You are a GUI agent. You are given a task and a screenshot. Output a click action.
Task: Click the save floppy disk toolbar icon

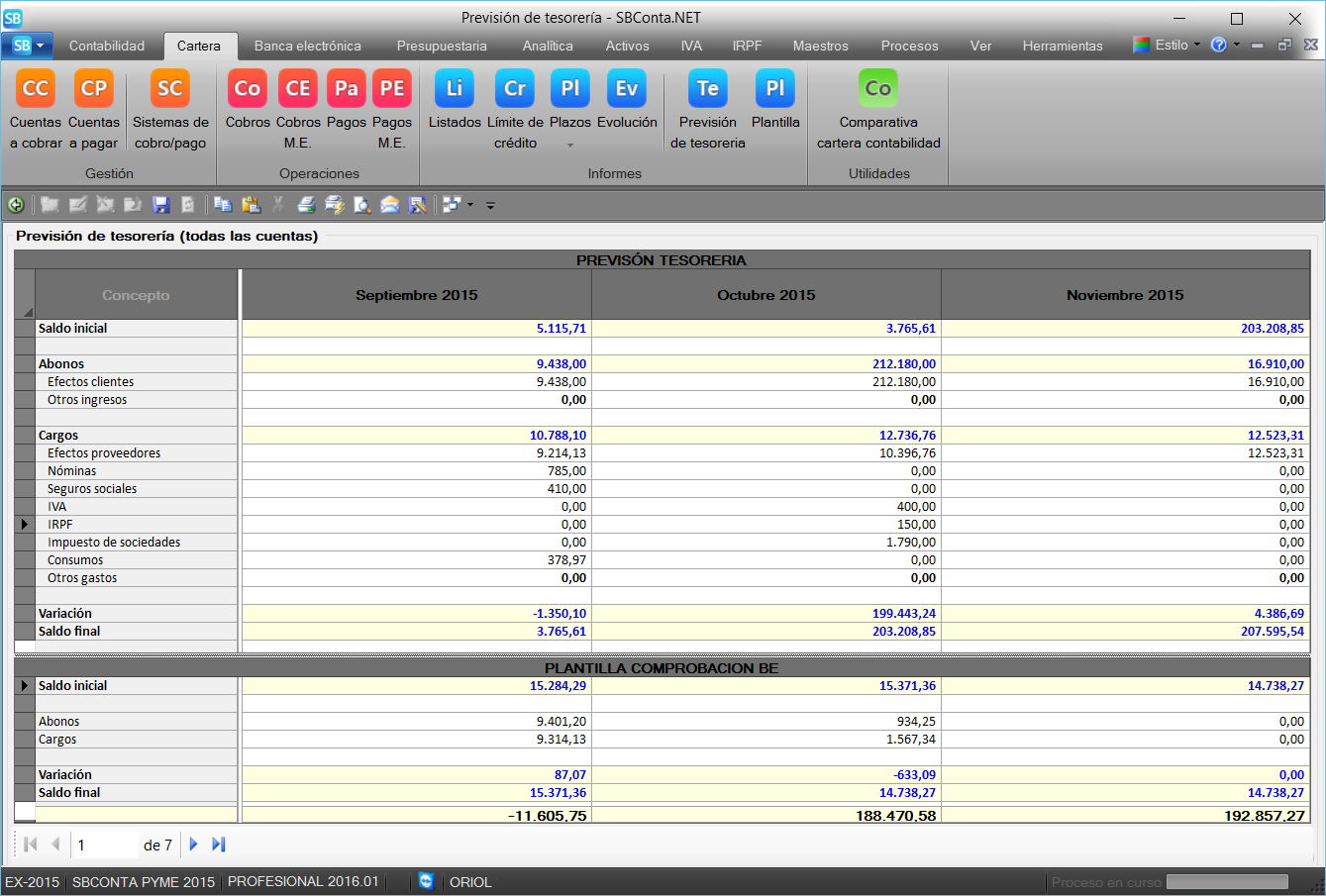[x=160, y=205]
